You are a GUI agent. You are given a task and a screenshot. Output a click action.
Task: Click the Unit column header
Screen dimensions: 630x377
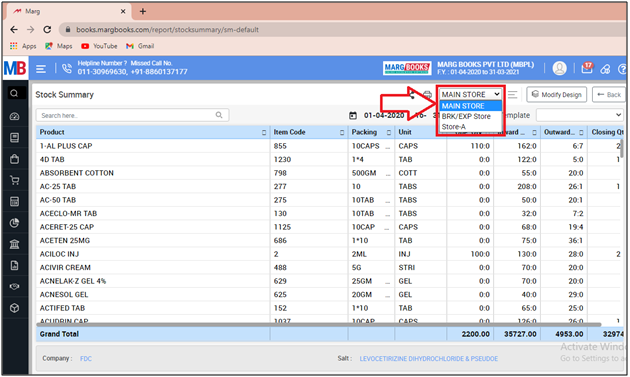420,133
